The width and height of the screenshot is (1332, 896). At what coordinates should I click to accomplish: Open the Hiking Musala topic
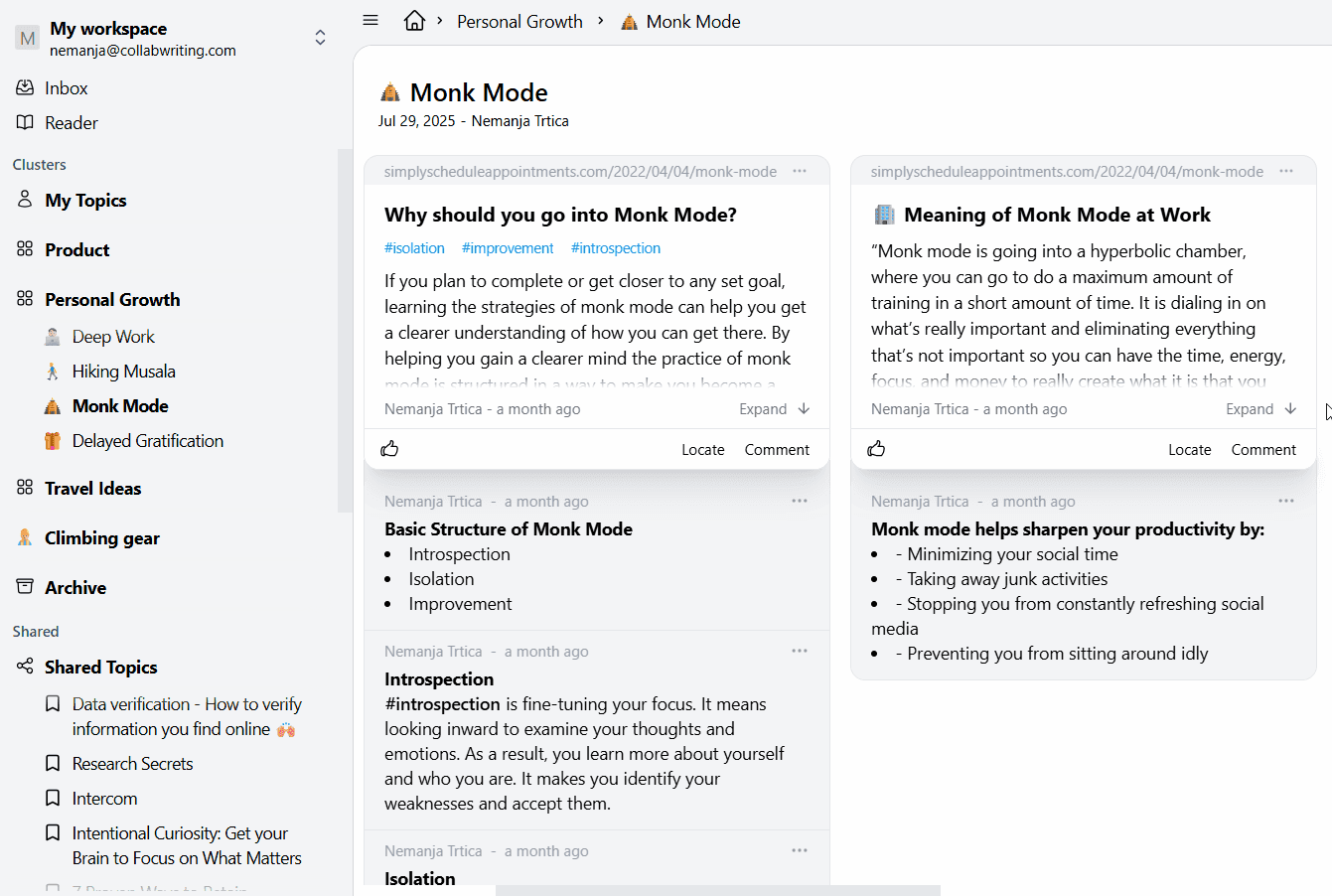tap(124, 372)
